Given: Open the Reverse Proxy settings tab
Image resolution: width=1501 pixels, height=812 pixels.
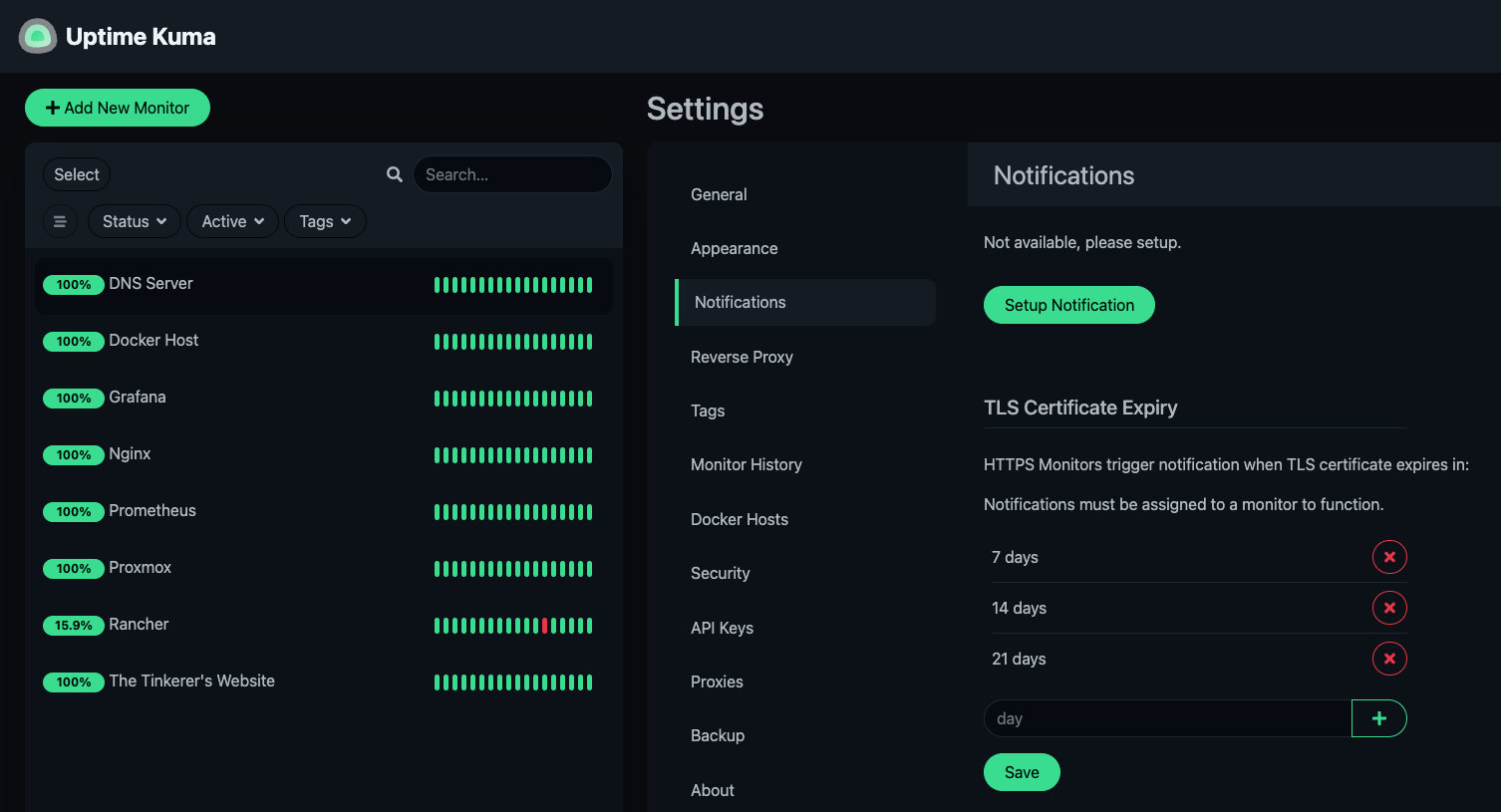Looking at the screenshot, I should click(742, 357).
